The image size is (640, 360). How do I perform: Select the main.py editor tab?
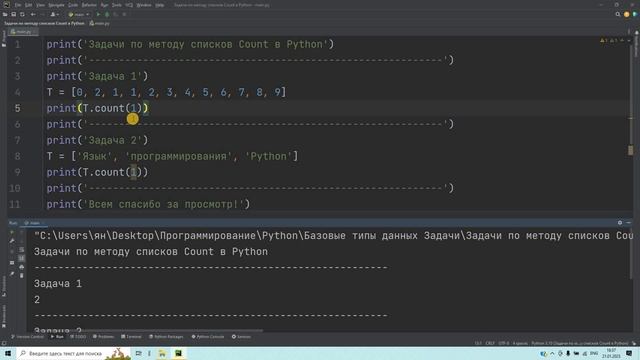pyautogui.click(x=23, y=31)
